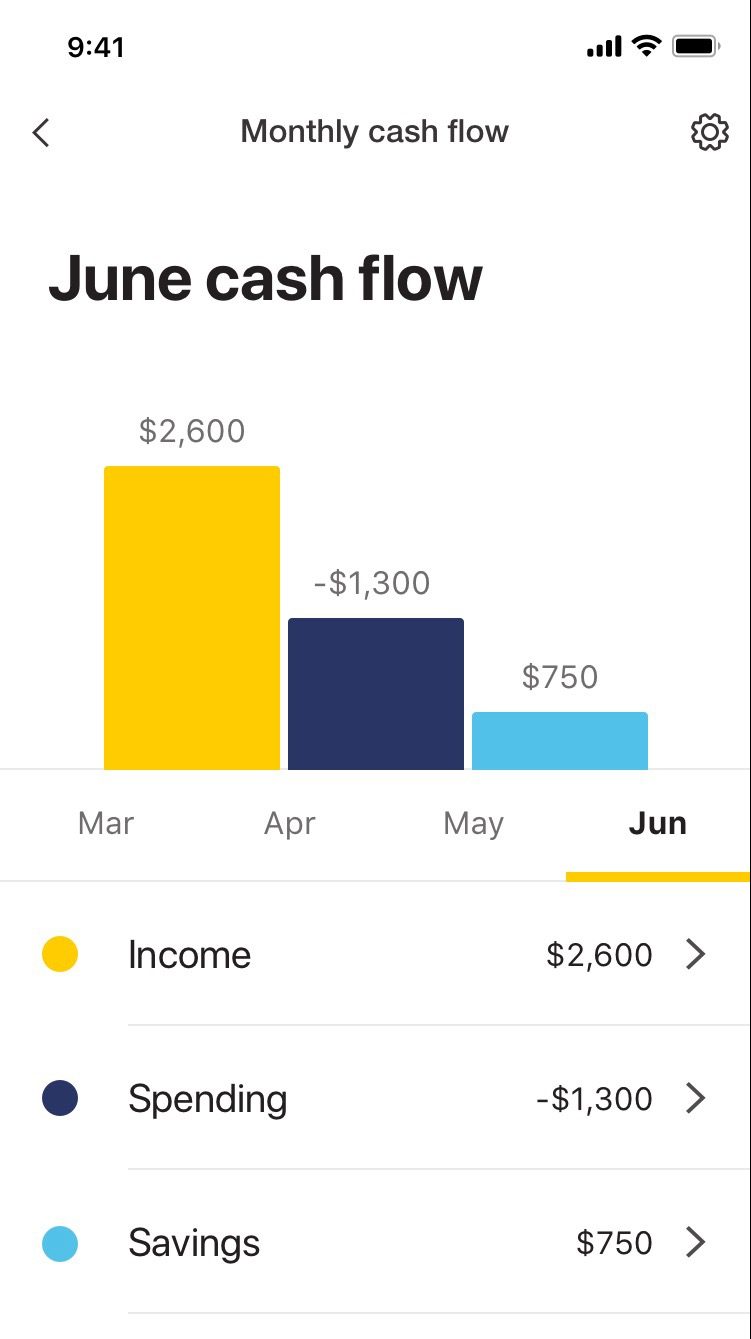This screenshot has width=751, height=1339.
Task: Expand Spending details chevron
Action: (696, 1098)
